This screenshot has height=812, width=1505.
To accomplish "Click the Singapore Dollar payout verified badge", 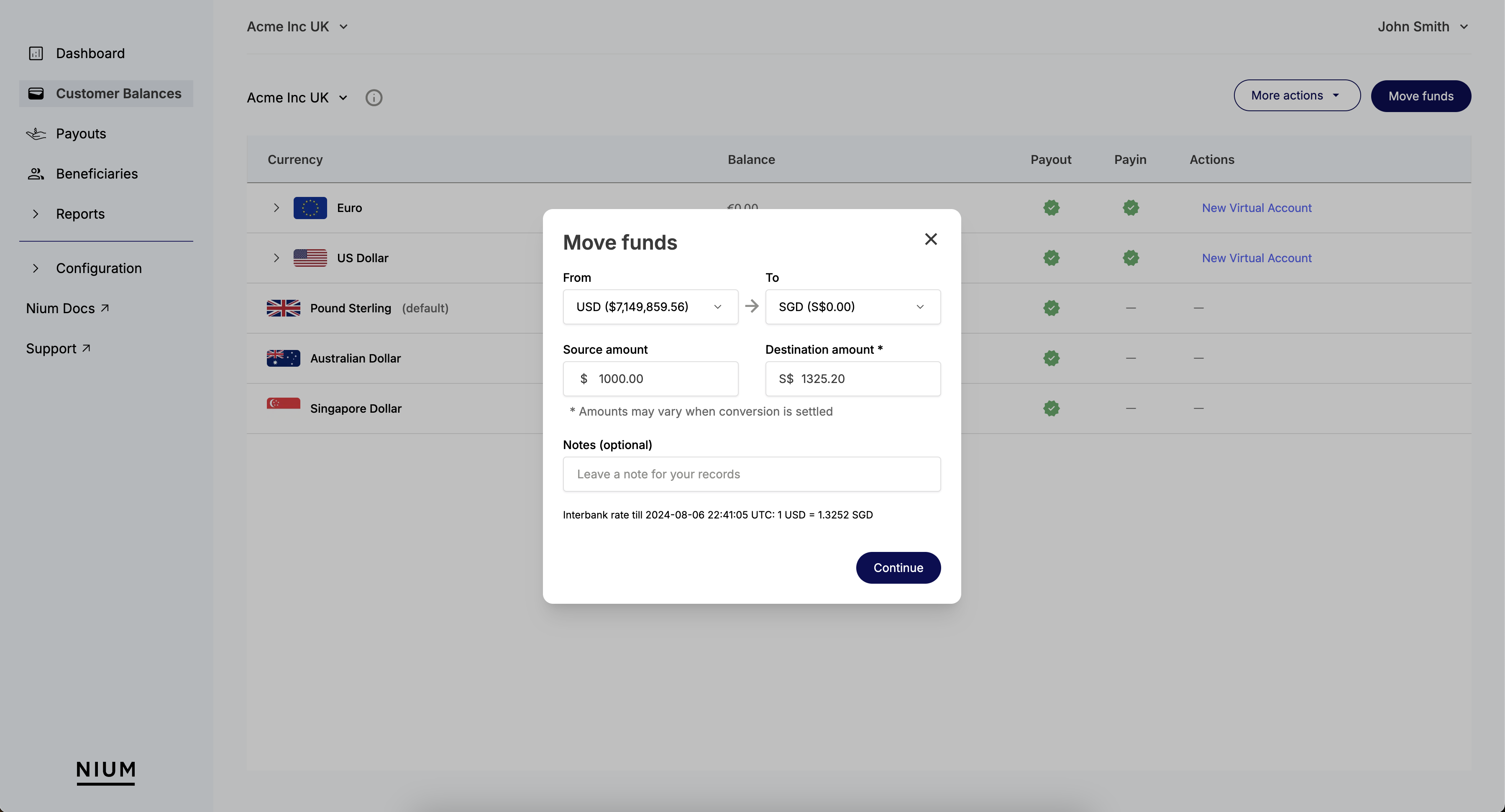I will tap(1051, 409).
